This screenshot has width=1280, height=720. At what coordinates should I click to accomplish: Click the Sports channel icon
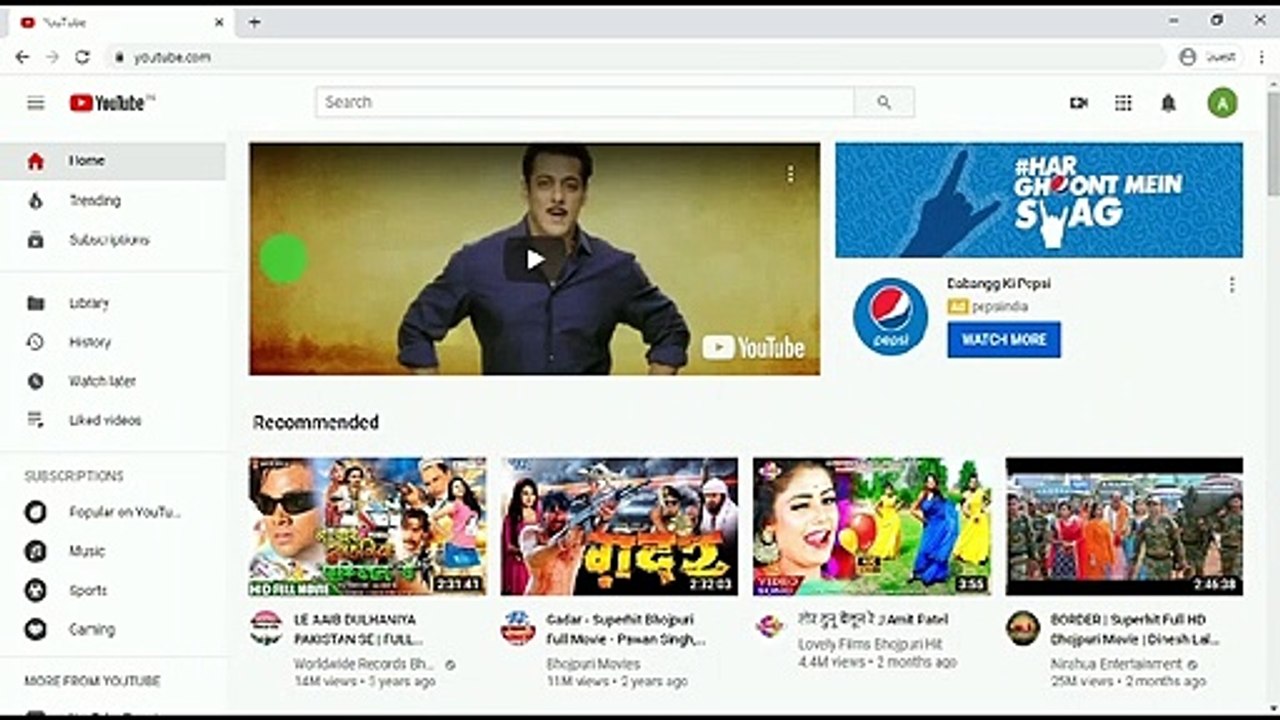(x=36, y=590)
